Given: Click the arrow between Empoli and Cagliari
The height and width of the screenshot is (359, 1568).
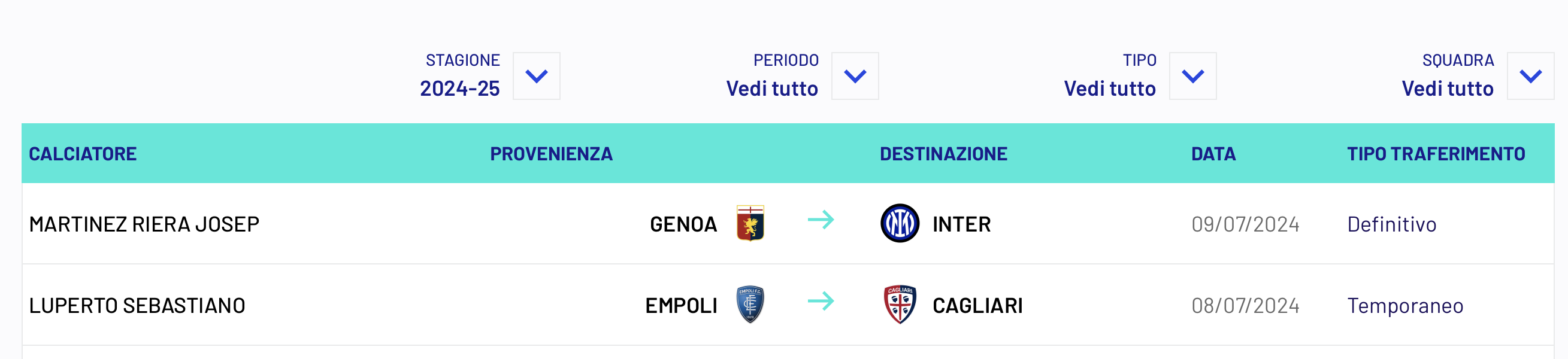Looking at the screenshot, I should pyautogui.click(x=821, y=300).
